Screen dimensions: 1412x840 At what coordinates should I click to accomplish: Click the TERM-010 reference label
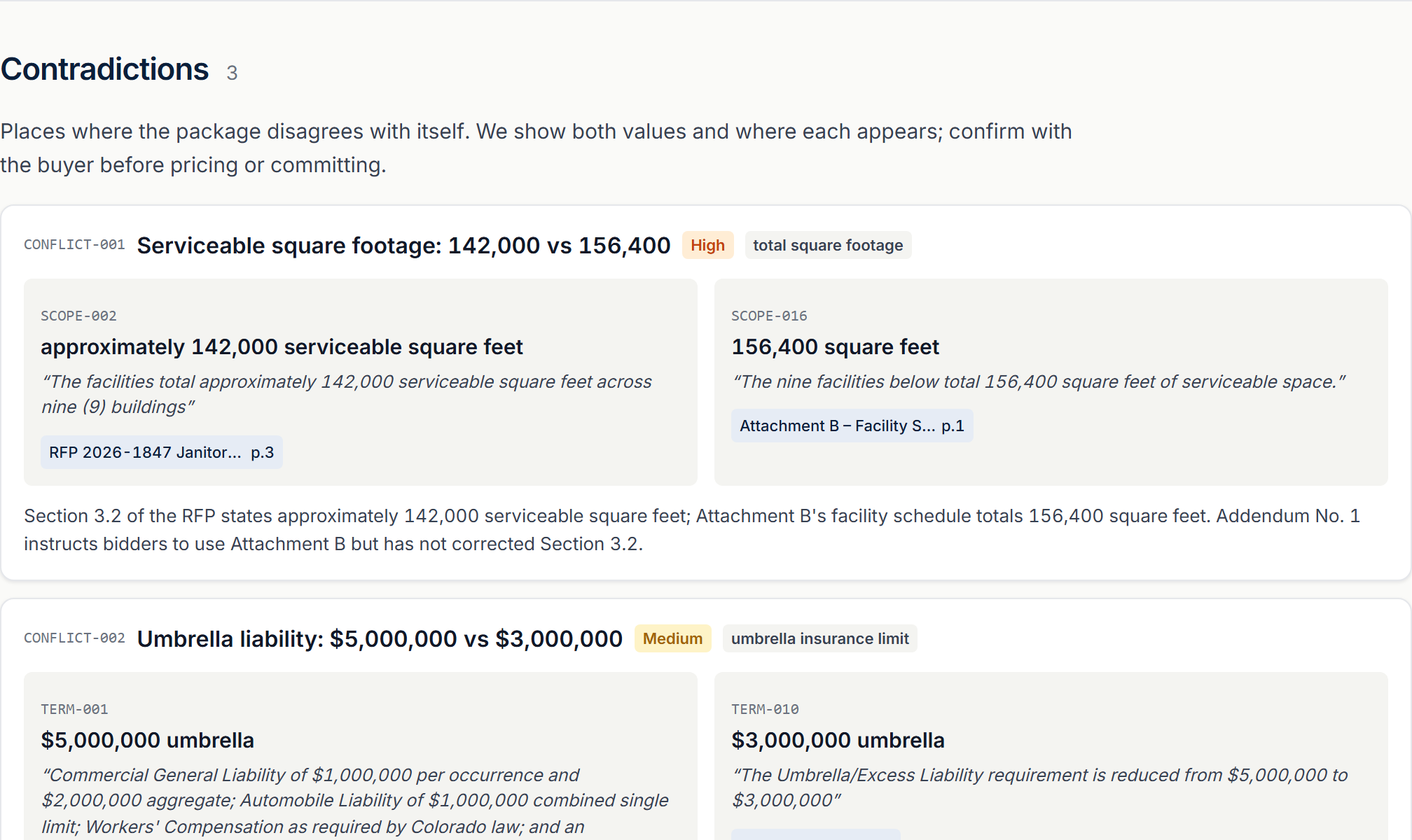click(x=765, y=709)
